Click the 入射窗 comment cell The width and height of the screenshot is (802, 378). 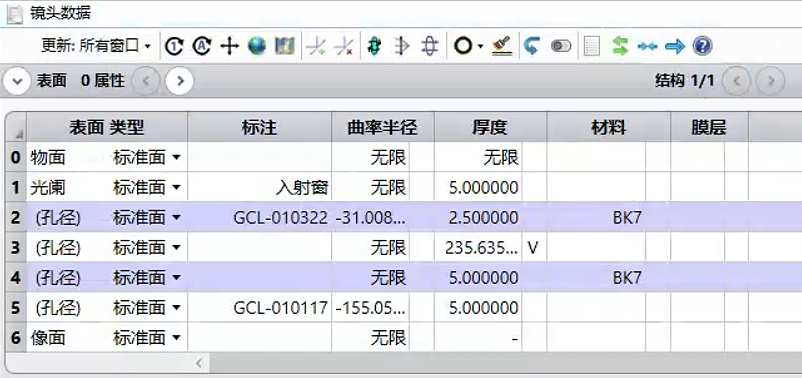(259, 188)
